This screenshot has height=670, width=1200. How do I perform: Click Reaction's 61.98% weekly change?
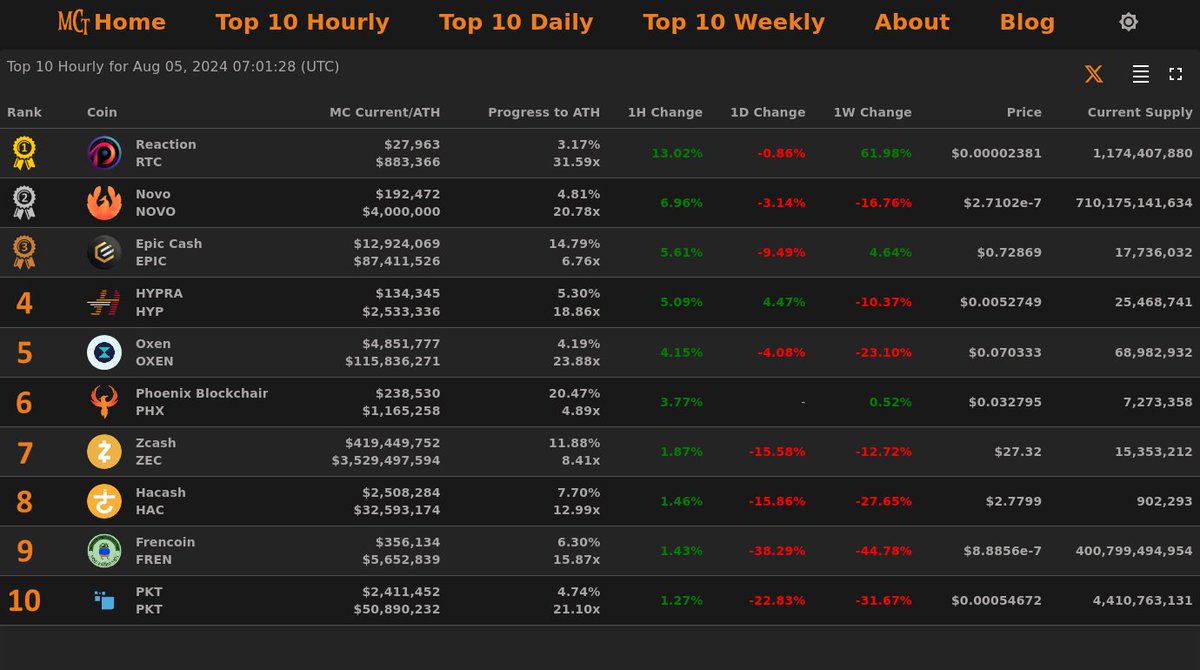[x=886, y=153]
